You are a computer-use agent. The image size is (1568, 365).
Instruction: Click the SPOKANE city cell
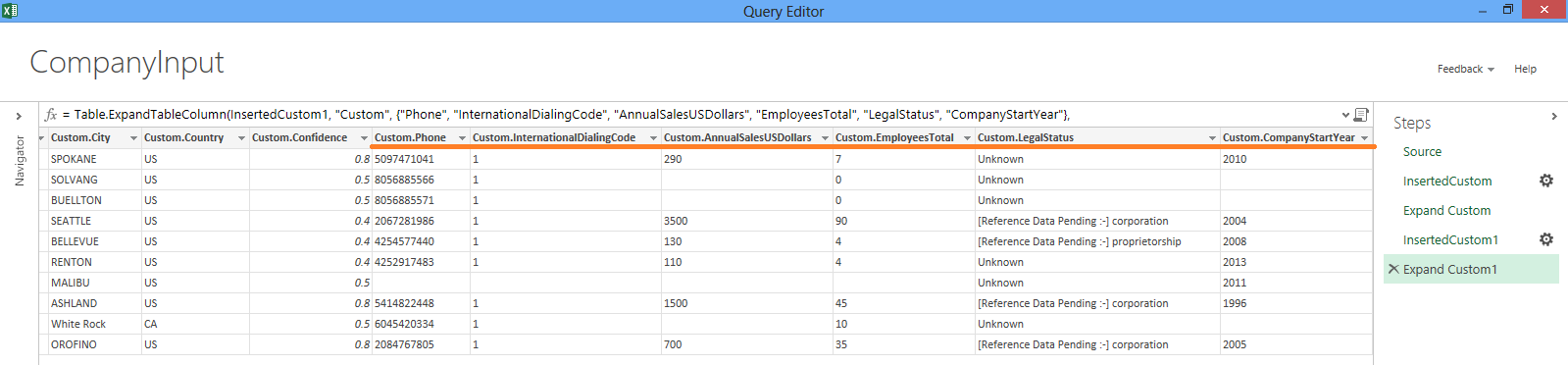point(94,159)
